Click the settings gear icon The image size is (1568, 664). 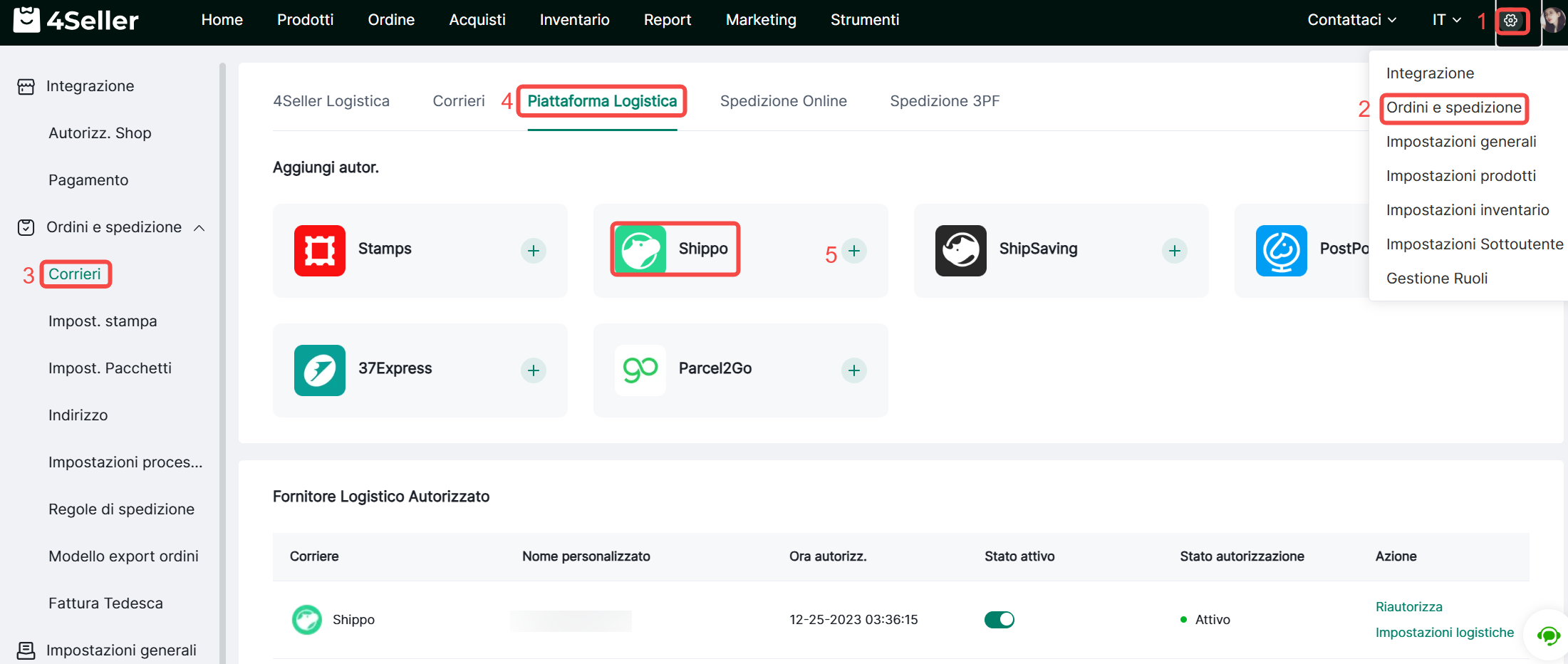pyautogui.click(x=1510, y=21)
